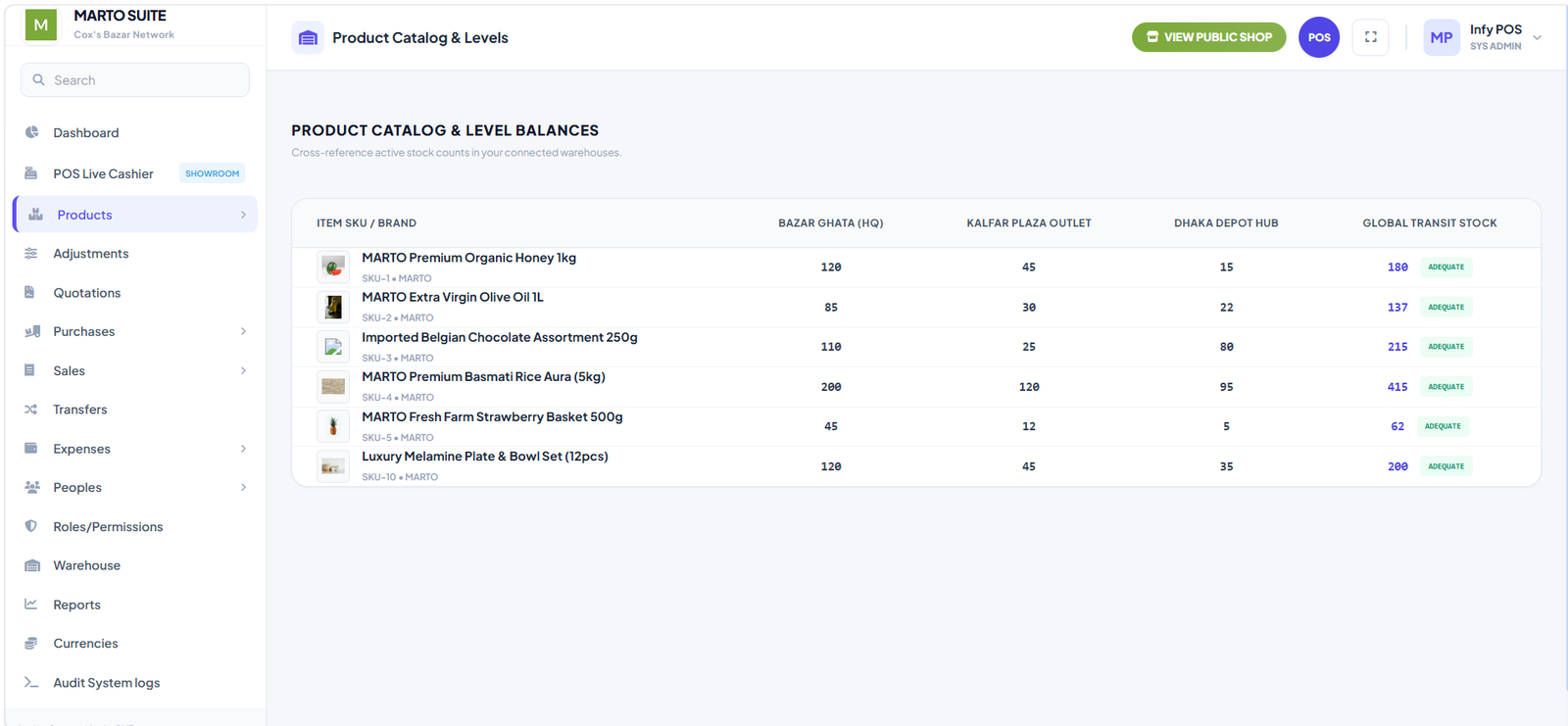Screen dimensions: 1568x726
Task: Click ADEQUATE badge in Basmati Rice row
Action: (1445, 386)
